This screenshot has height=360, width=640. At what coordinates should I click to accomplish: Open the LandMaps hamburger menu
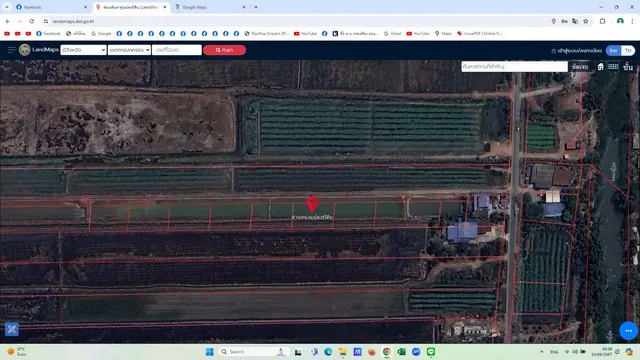point(11,50)
